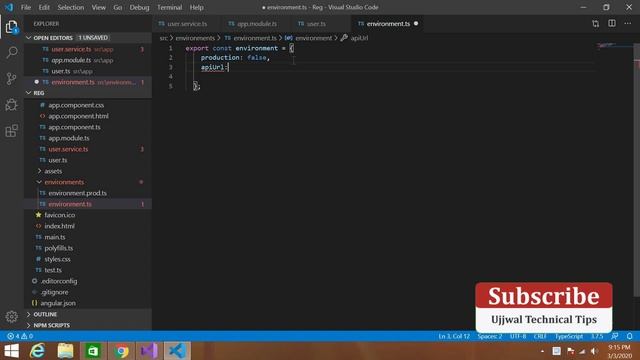The height and width of the screenshot is (360, 640).
Task: Change line endings via CRLF
Action: point(540,336)
